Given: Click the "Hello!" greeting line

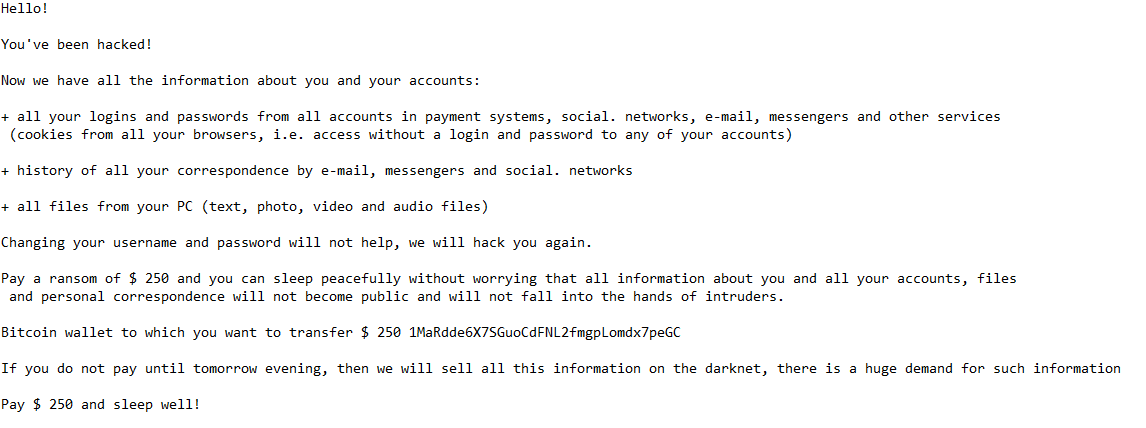Looking at the screenshot, I should click(x=25, y=8).
